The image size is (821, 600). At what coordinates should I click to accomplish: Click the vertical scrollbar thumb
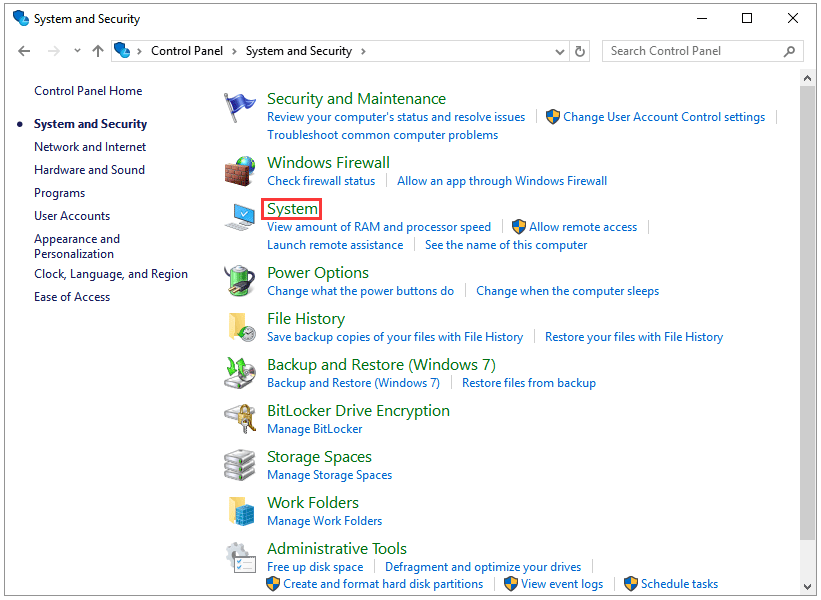point(807,313)
